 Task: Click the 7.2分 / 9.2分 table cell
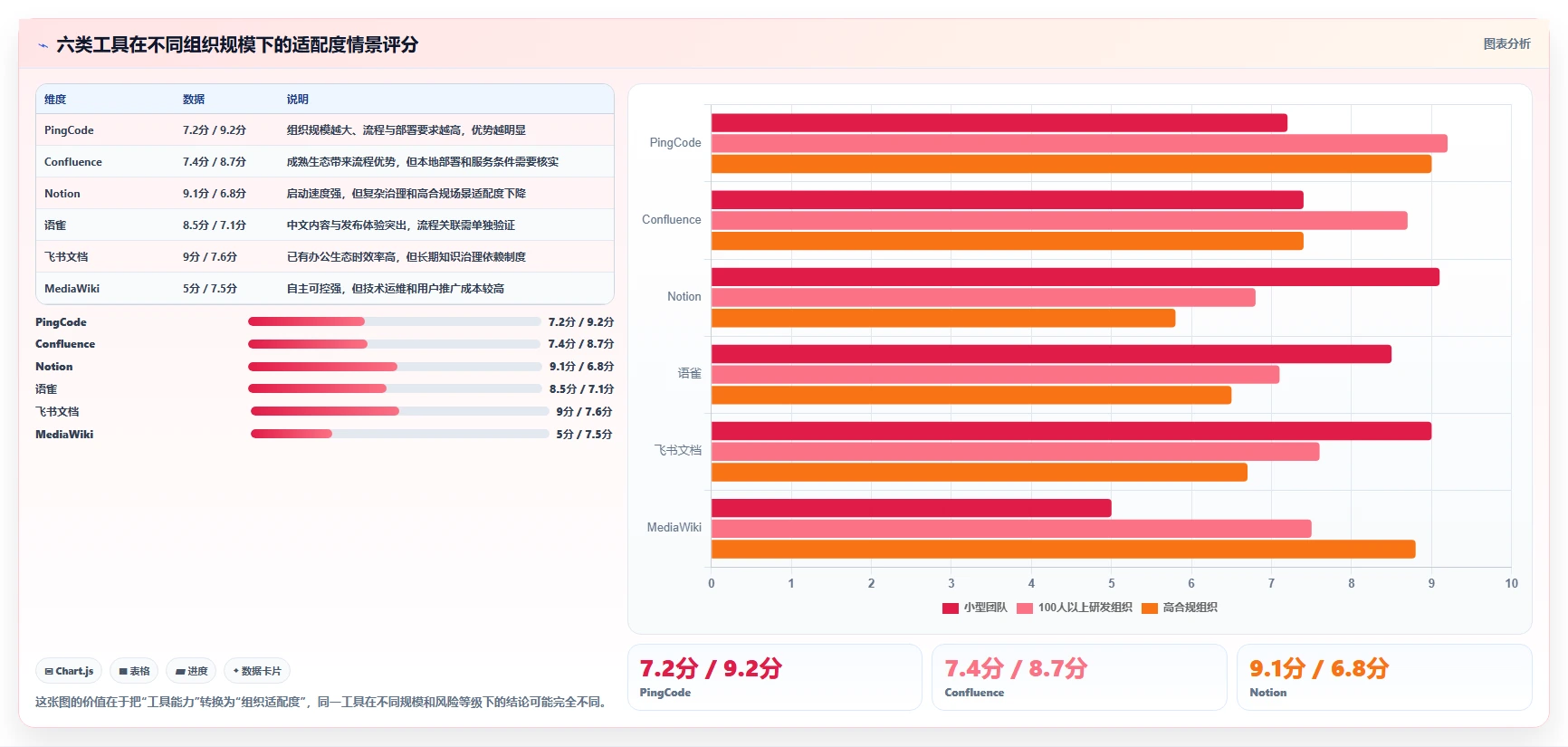click(215, 130)
